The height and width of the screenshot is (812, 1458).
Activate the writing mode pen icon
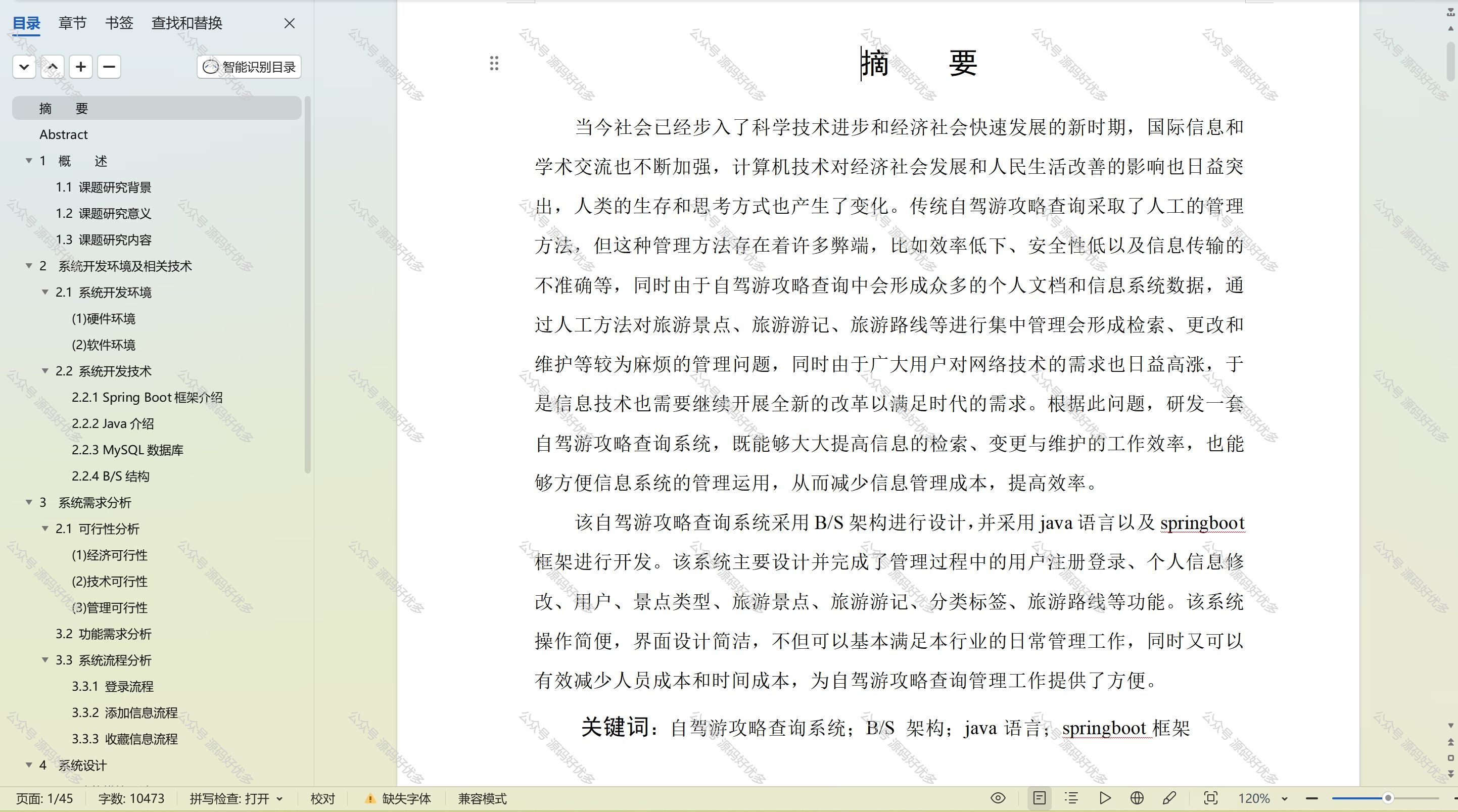1169,798
